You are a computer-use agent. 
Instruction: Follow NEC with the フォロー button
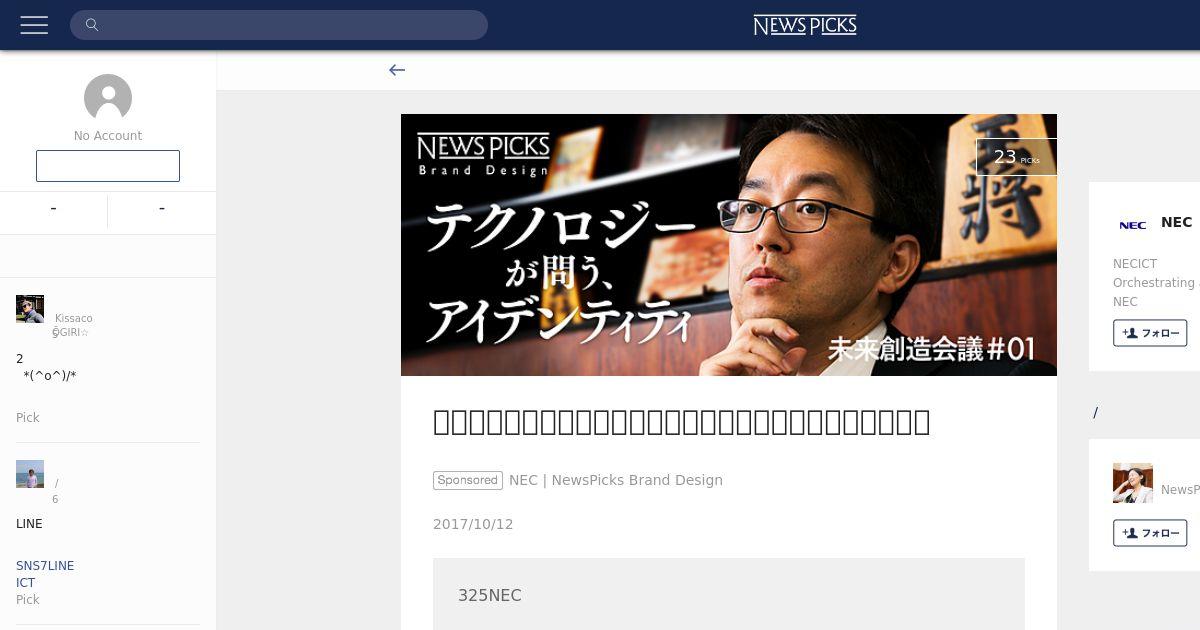pyautogui.click(x=1150, y=333)
